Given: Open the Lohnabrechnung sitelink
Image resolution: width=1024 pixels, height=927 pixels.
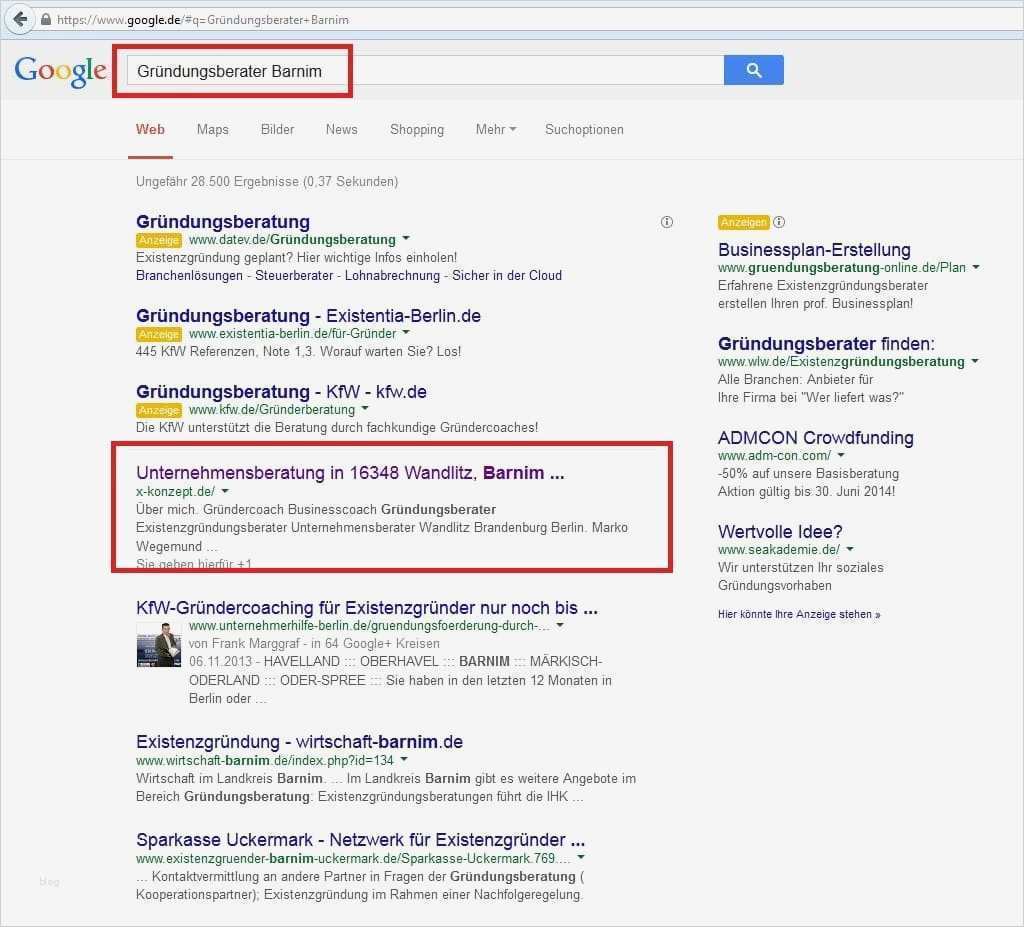Looking at the screenshot, I should [x=392, y=276].
